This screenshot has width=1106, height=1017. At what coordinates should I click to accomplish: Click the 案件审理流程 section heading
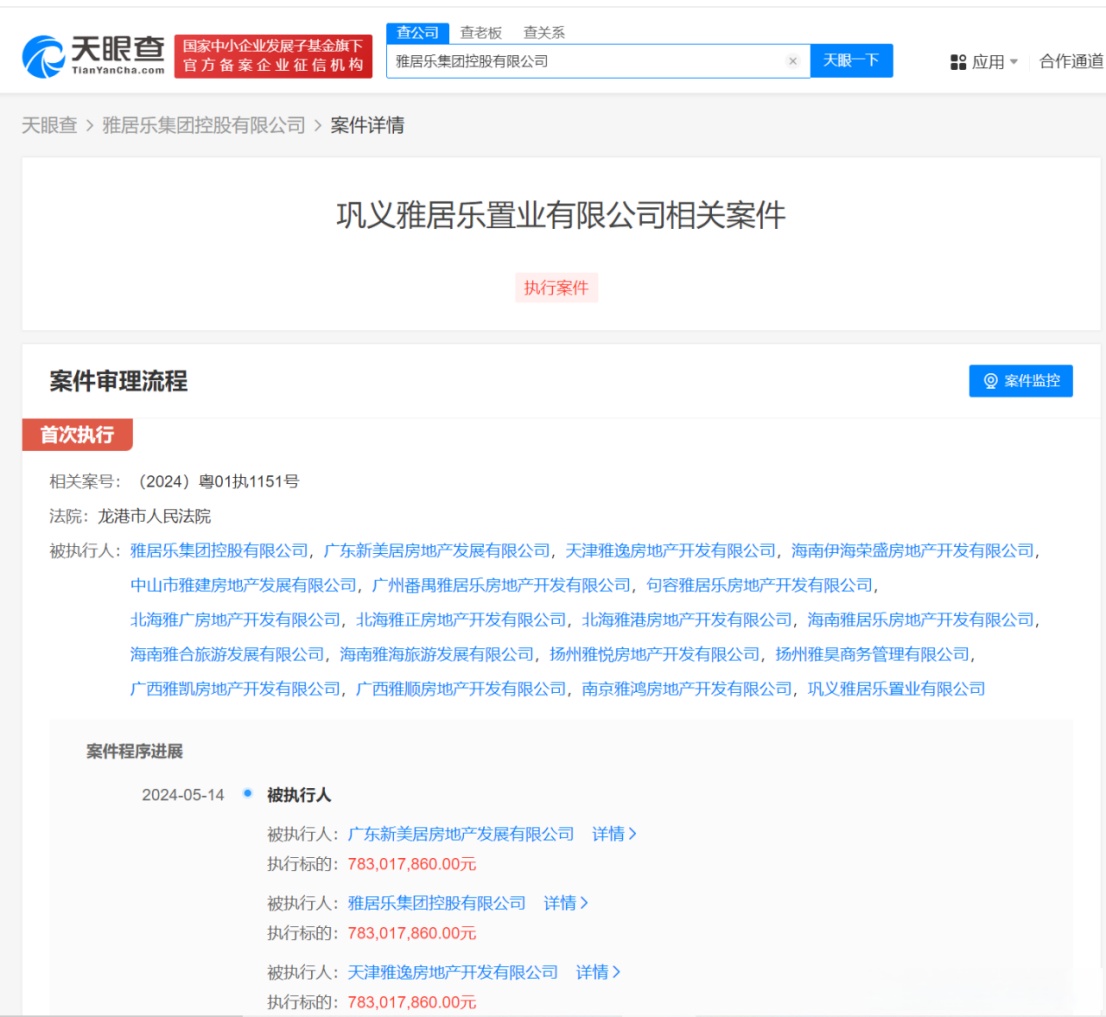118,382
